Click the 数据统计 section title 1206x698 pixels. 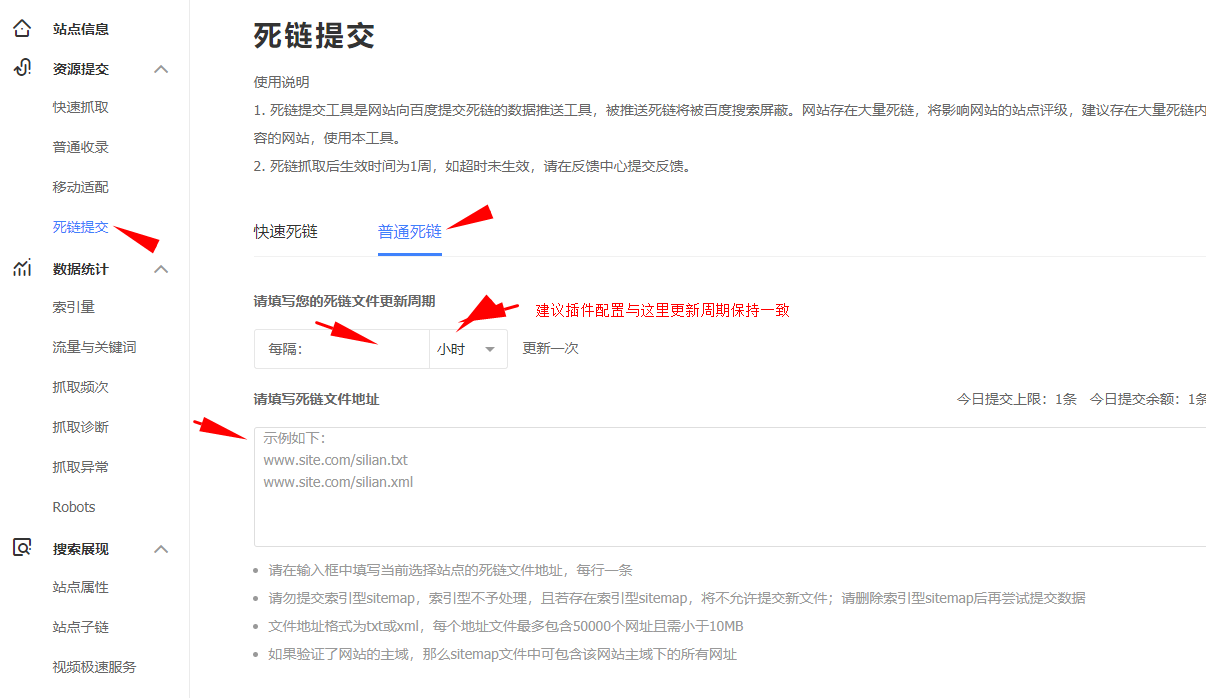[x=81, y=269]
